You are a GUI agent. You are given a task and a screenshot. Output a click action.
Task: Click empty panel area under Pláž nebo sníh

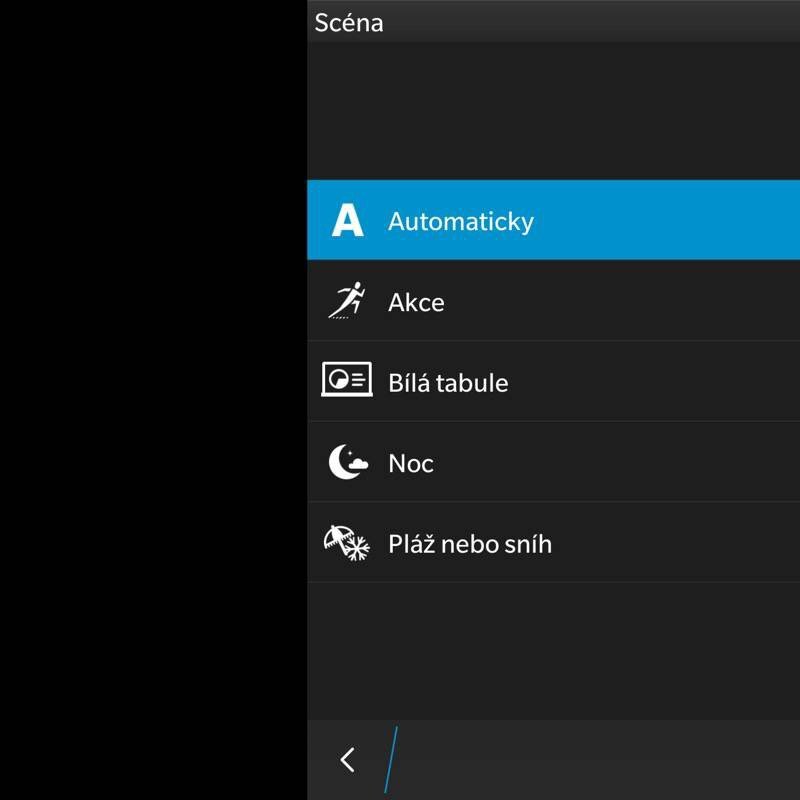point(550,650)
